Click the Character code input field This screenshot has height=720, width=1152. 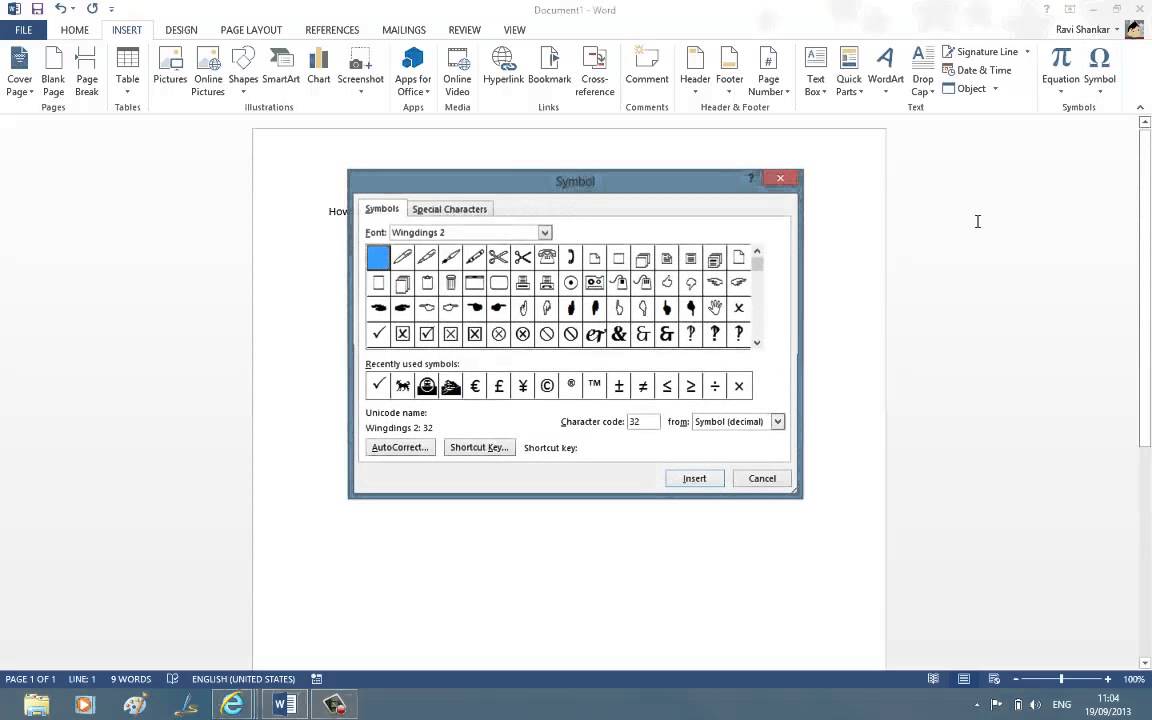(643, 422)
